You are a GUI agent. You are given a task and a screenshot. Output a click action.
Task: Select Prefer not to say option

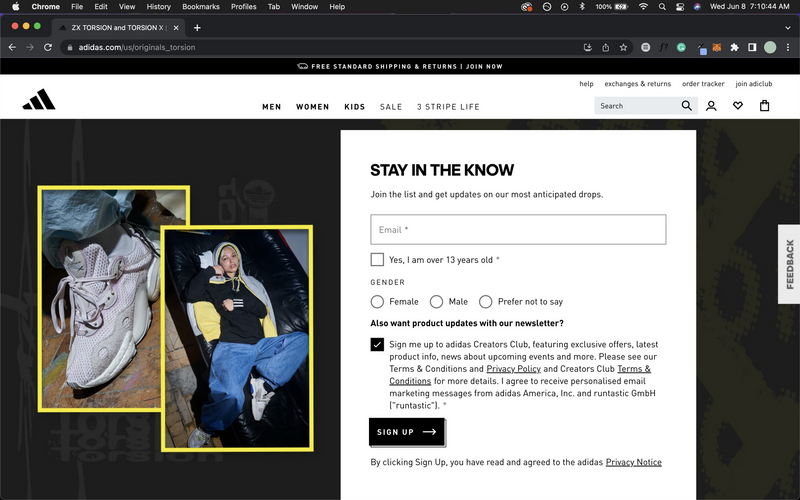(485, 302)
